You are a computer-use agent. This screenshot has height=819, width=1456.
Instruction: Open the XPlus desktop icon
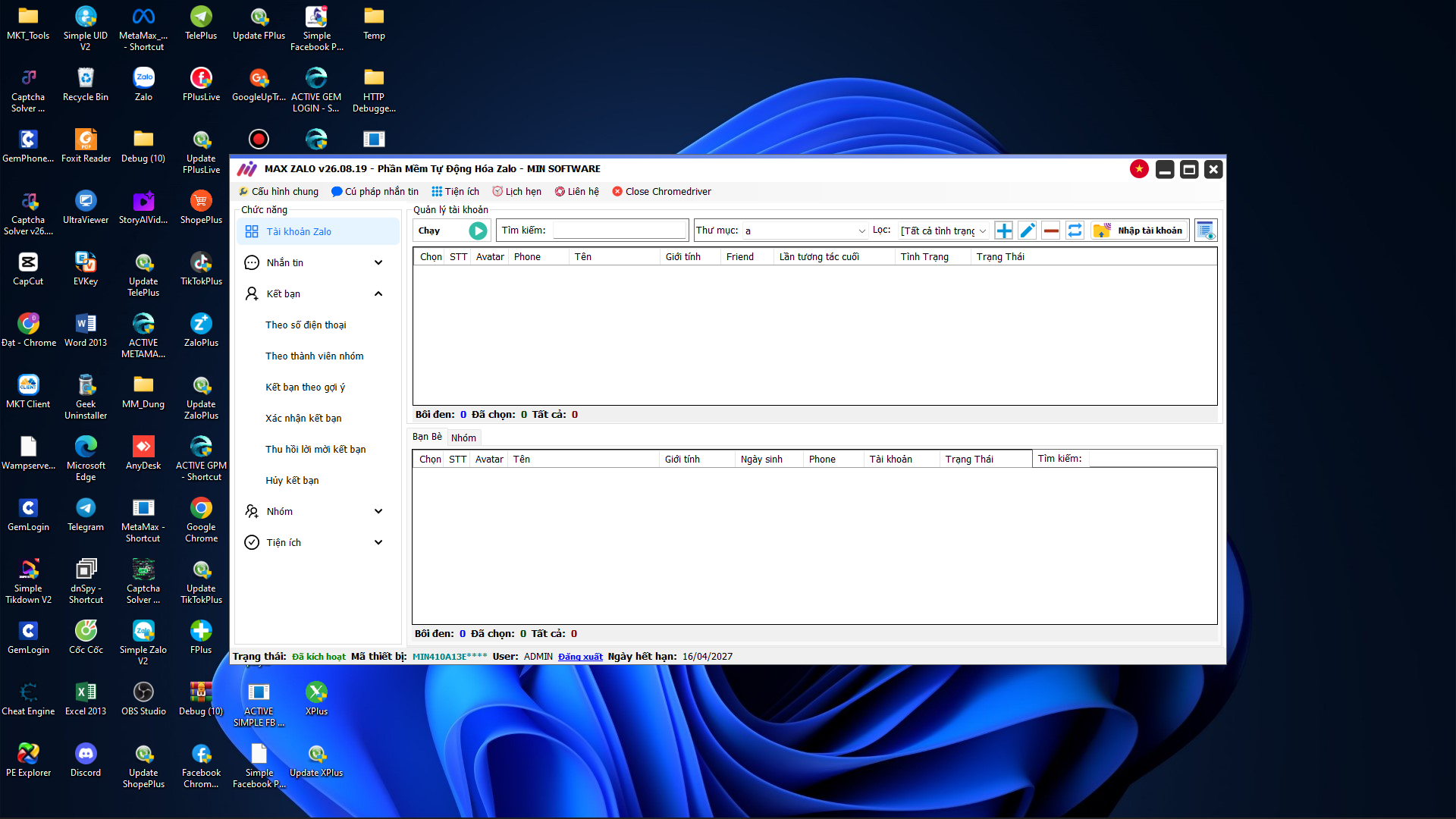pos(316,698)
